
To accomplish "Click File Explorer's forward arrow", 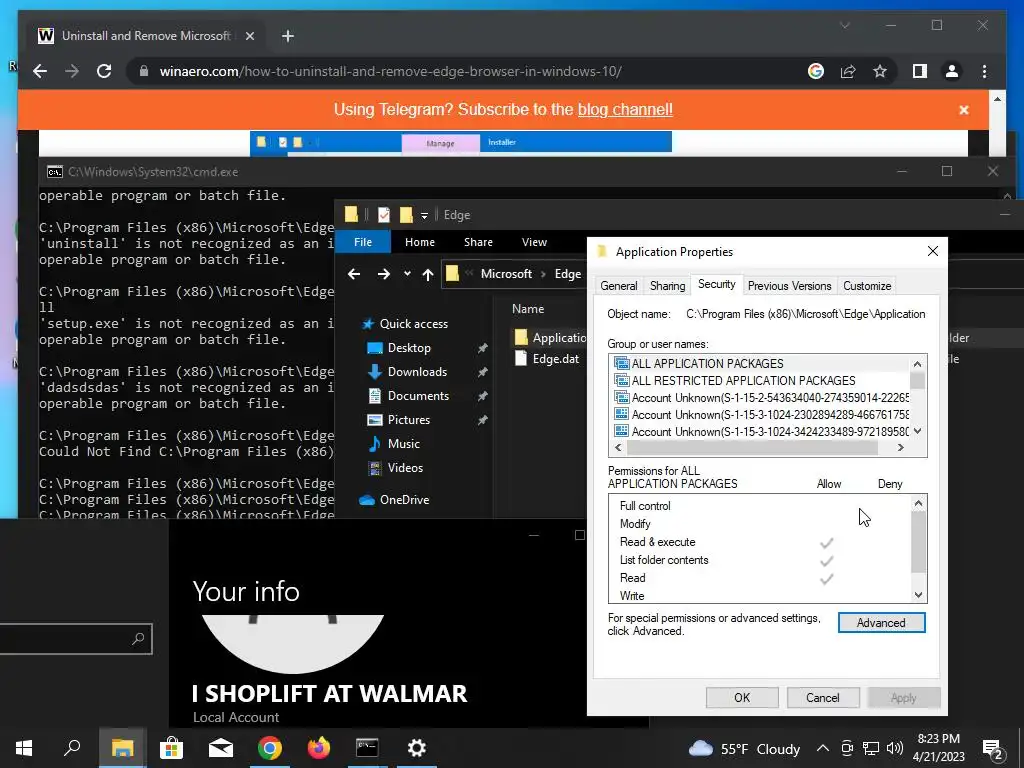I will (383, 274).
